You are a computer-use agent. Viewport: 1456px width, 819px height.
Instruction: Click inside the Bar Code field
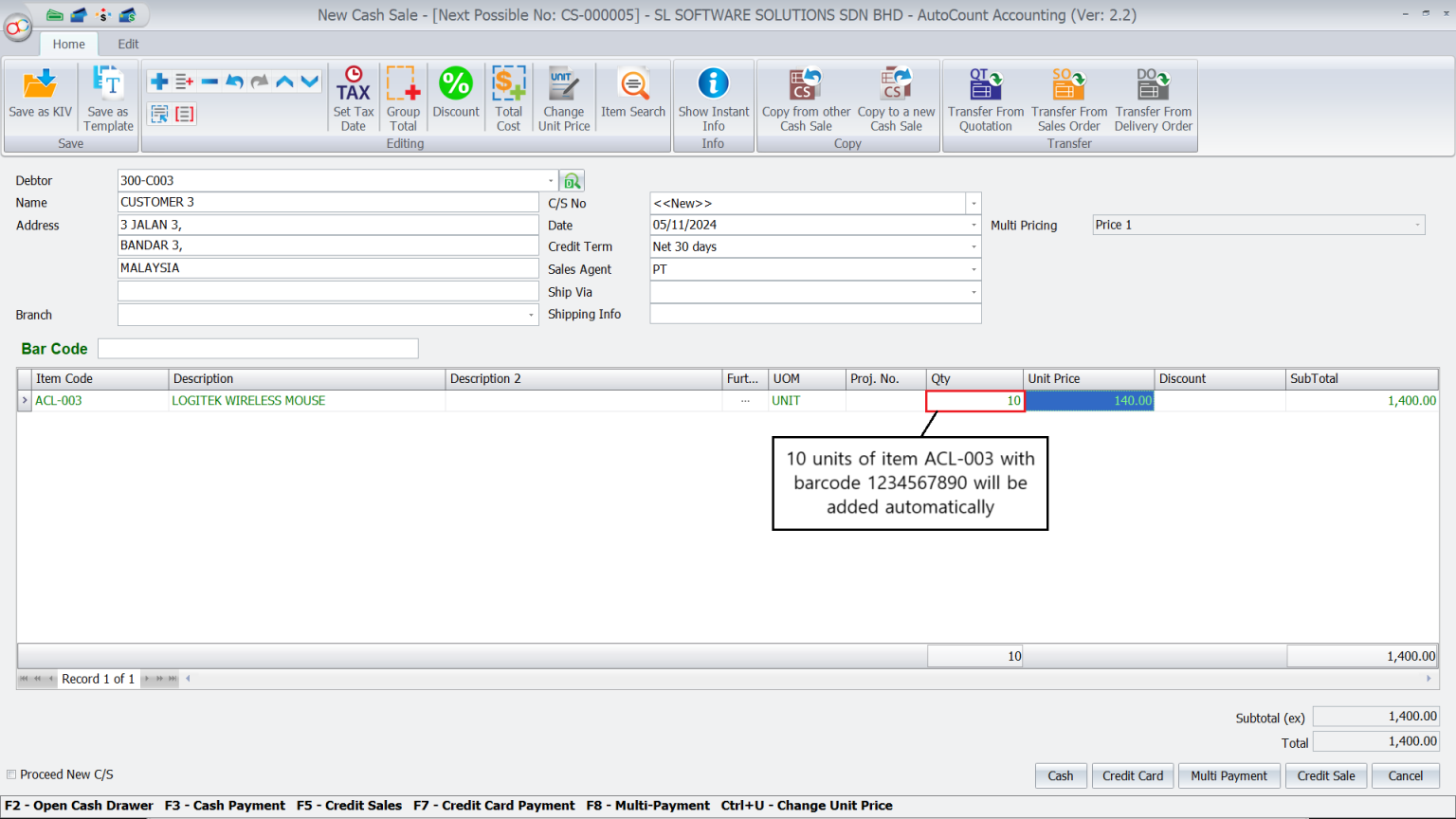(x=256, y=348)
